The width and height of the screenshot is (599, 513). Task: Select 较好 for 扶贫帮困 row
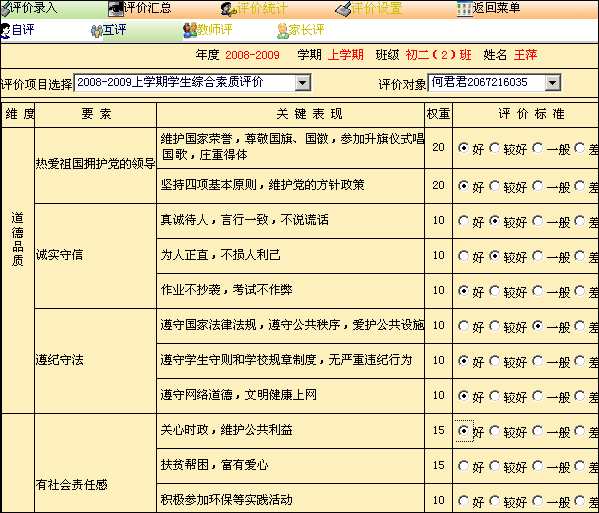(x=495, y=466)
